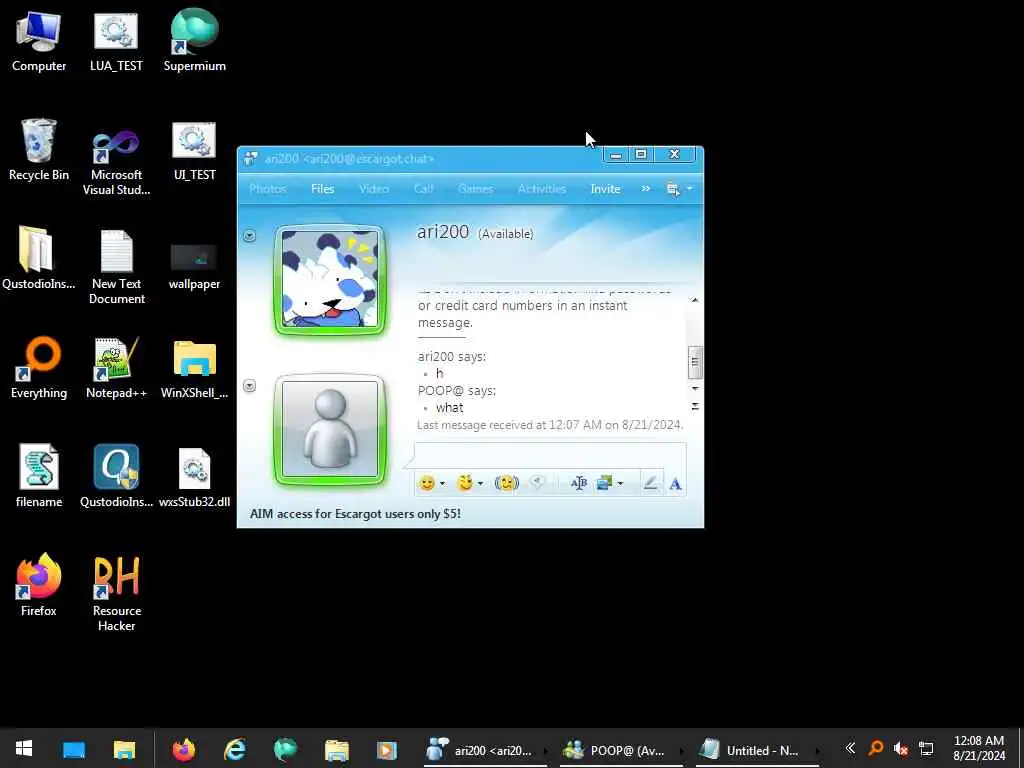Show more toolbar options chevron
The image size is (1024, 768).
tap(646, 189)
